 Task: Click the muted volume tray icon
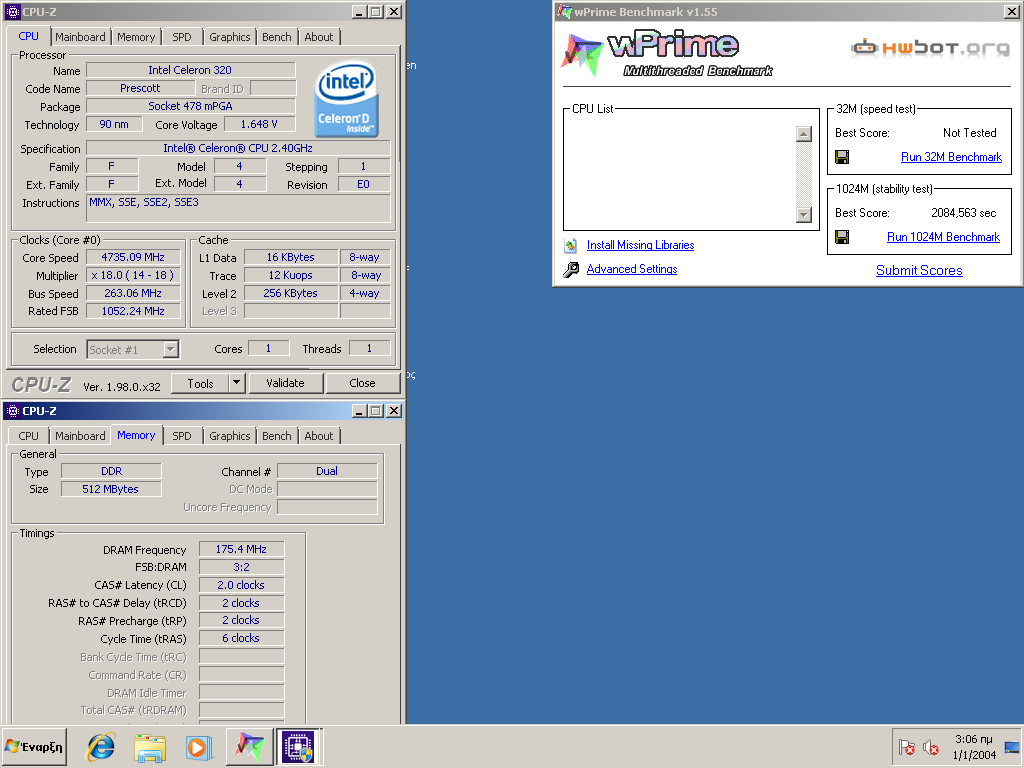931,747
